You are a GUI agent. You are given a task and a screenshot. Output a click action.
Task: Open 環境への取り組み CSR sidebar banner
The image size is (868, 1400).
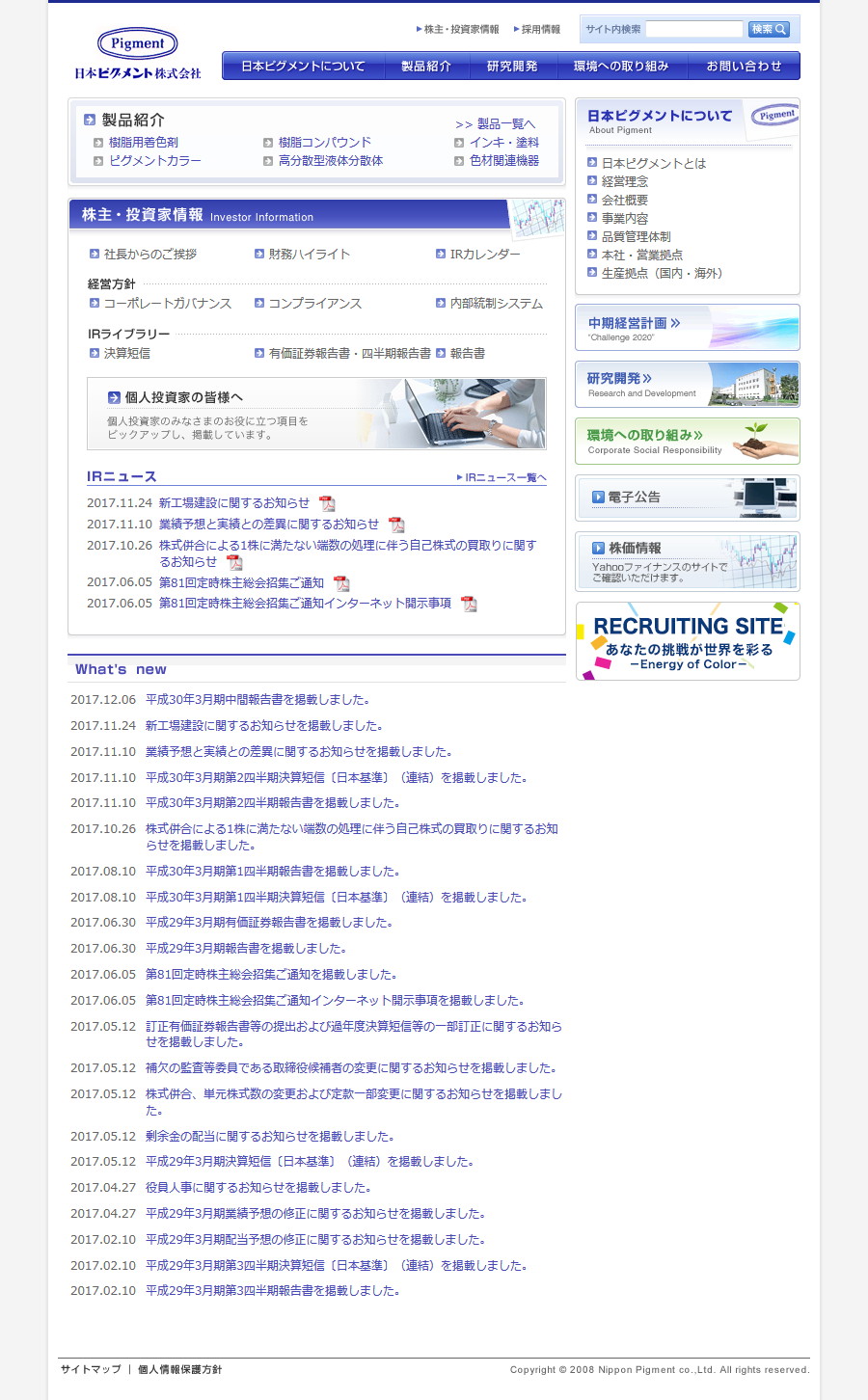(687, 442)
